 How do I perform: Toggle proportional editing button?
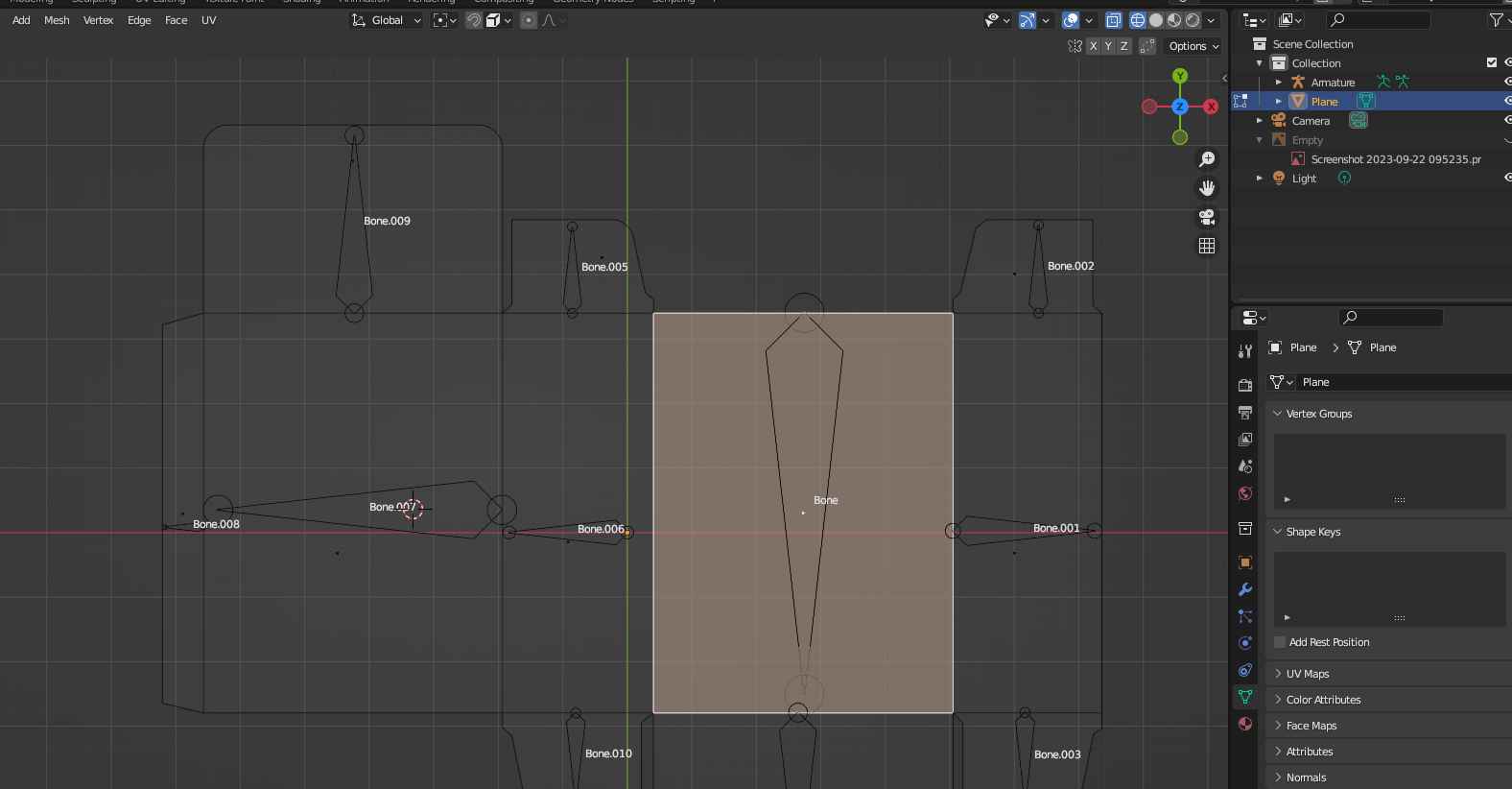tap(529, 20)
